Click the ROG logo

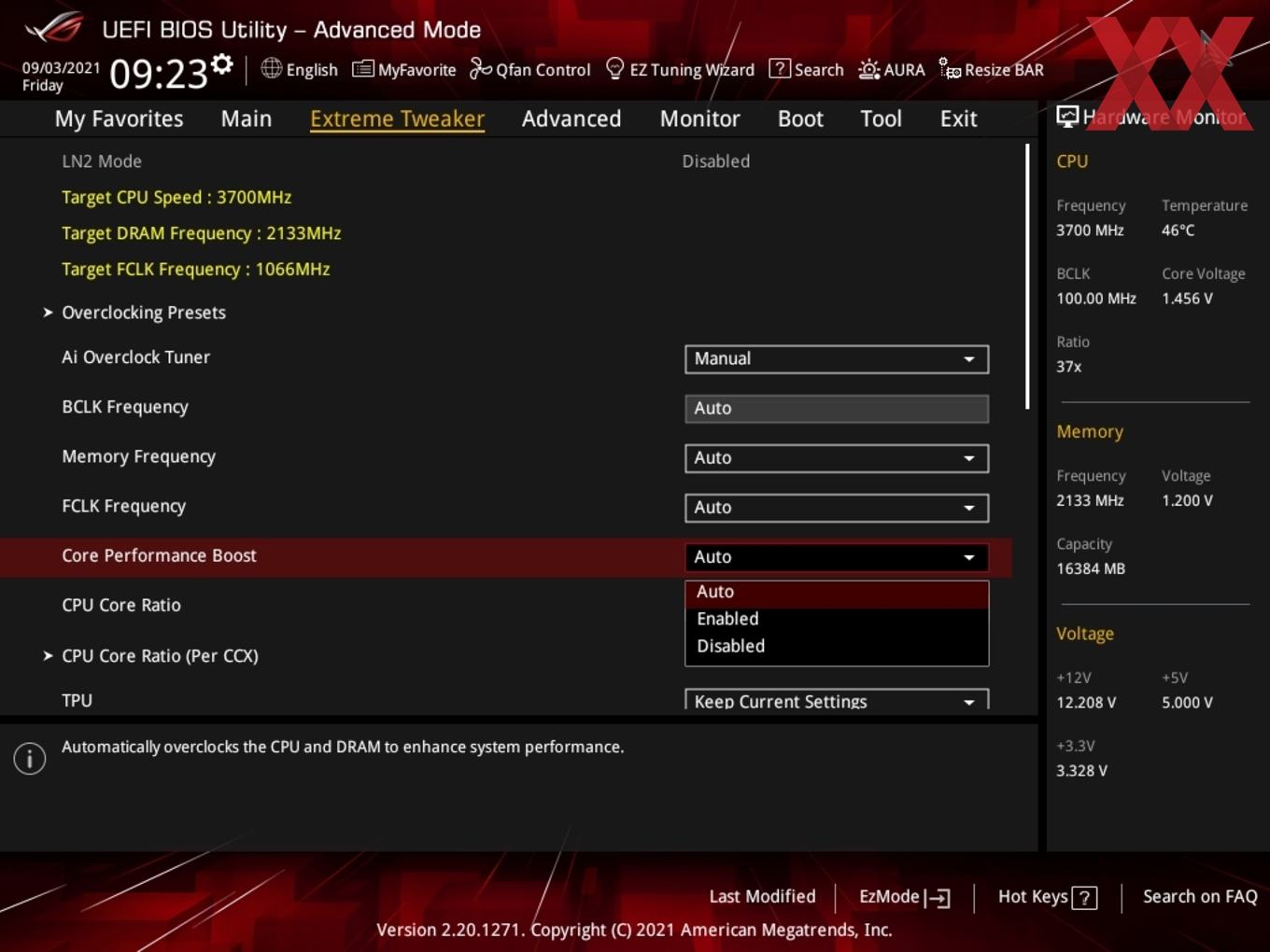(53, 28)
